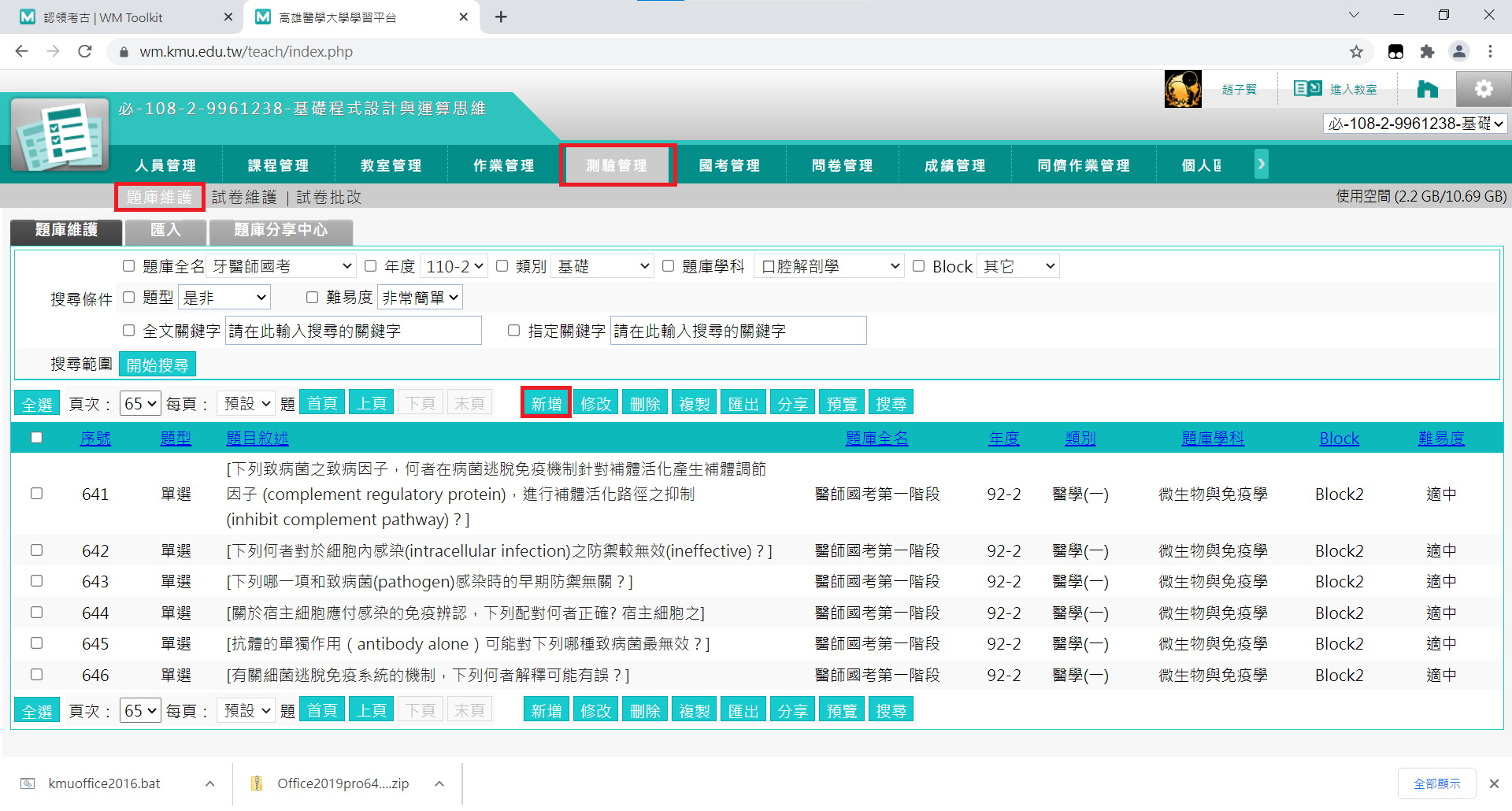This screenshot has width=1512, height=811.
Task: Open the 成績管理 menu
Action: pos(955,165)
